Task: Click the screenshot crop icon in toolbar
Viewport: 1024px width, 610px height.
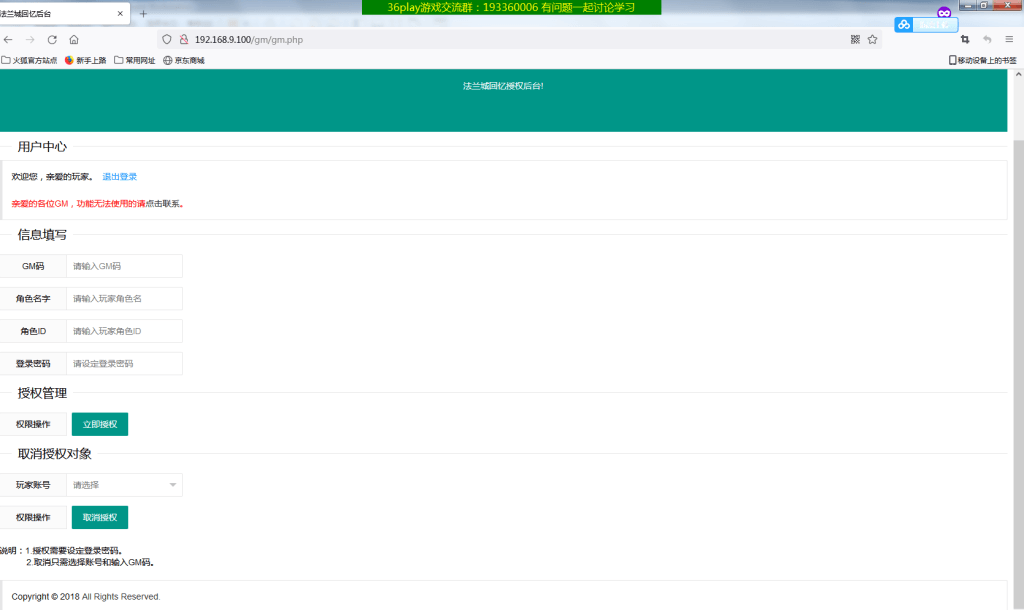Action: point(965,40)
